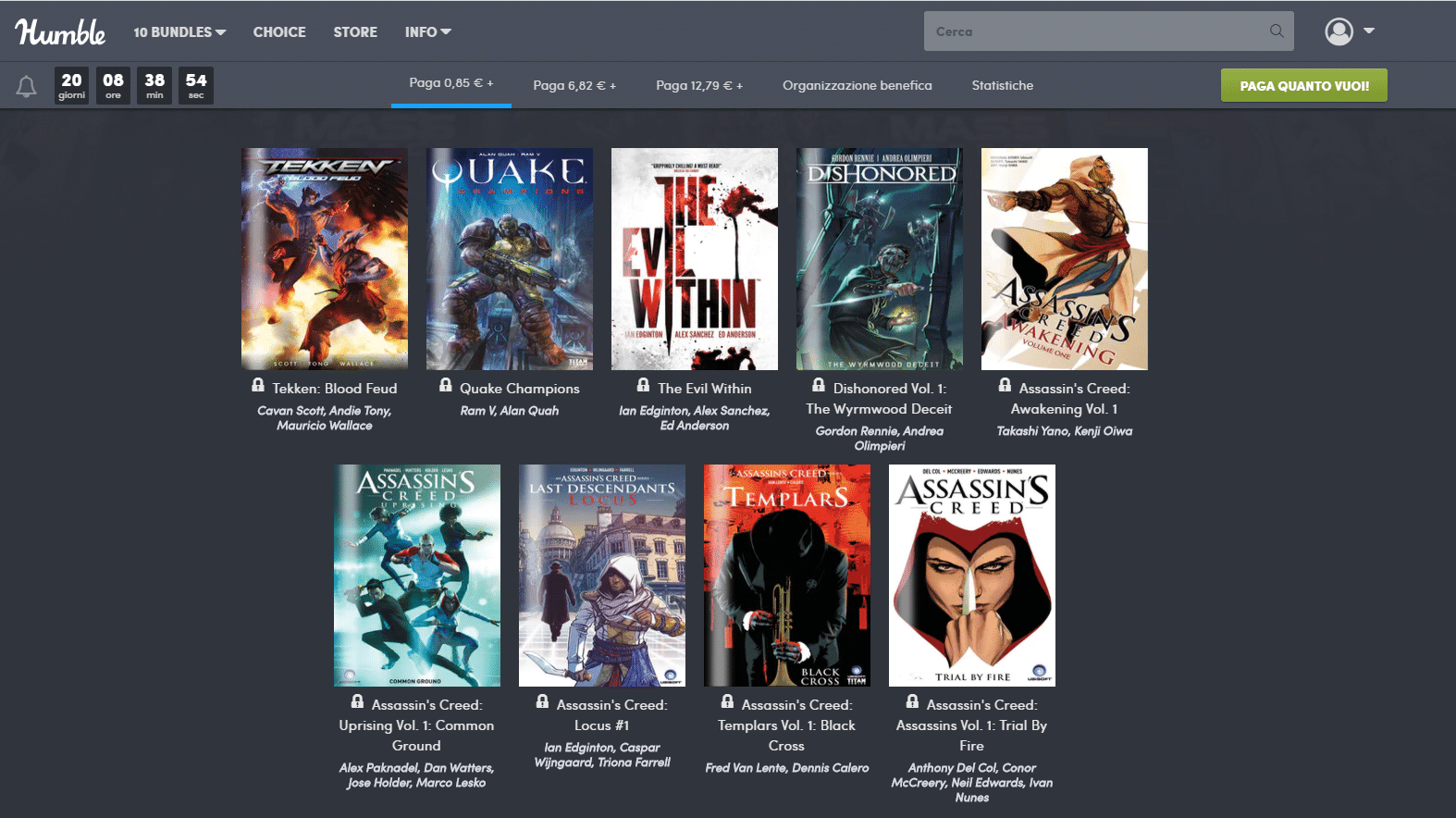Expand the 10 Bundles dropdown
Screen dimensions: 1456x818
(179, 31)
